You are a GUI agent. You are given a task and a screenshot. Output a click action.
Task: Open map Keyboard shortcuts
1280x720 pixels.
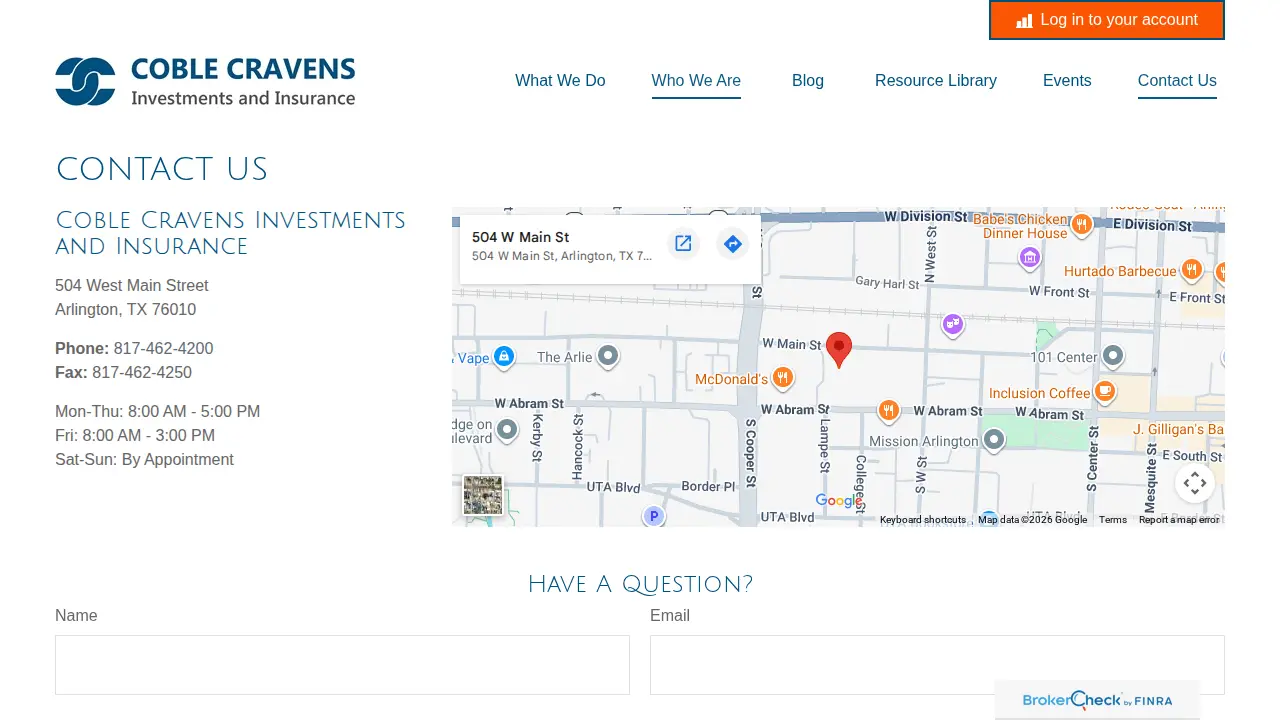click(x=923, y=520)
